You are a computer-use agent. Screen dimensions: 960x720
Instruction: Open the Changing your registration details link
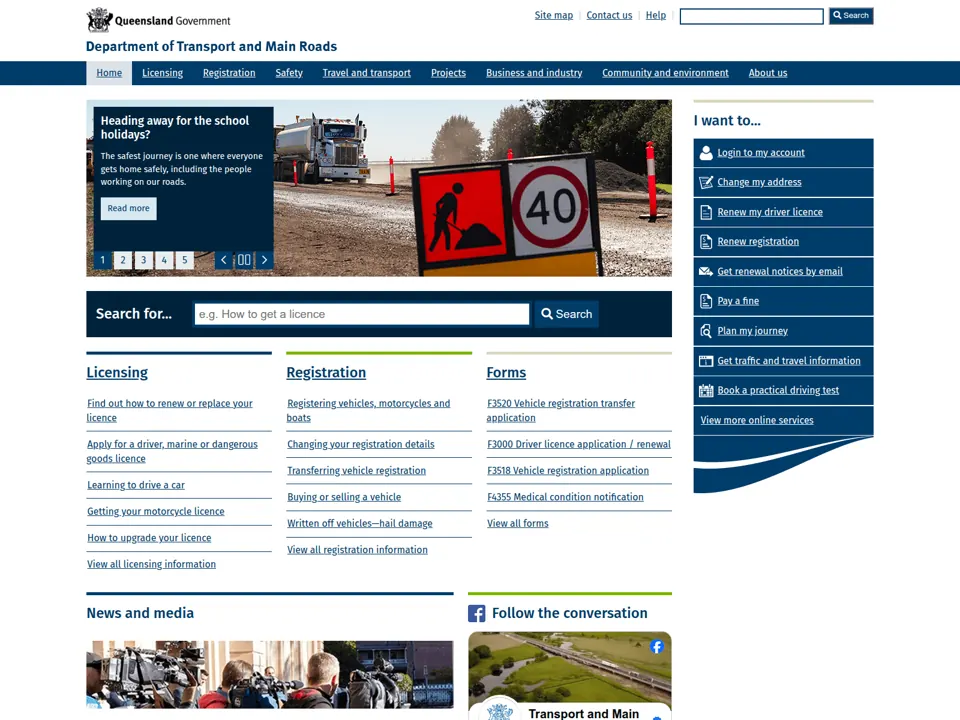coord(361,444)
